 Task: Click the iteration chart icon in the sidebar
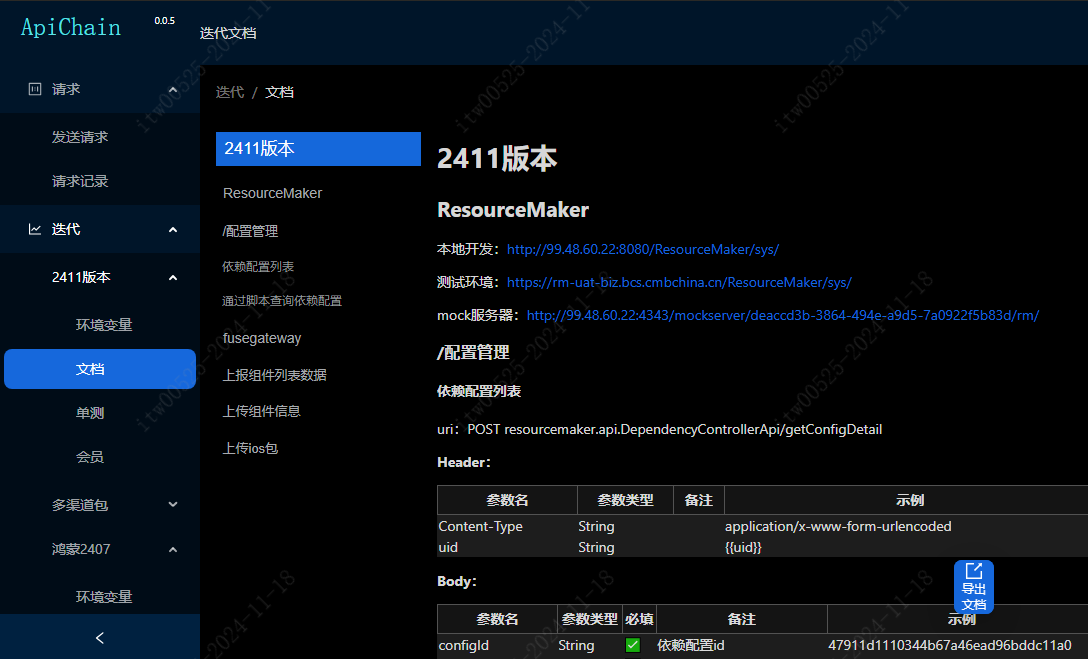(35, 229)
